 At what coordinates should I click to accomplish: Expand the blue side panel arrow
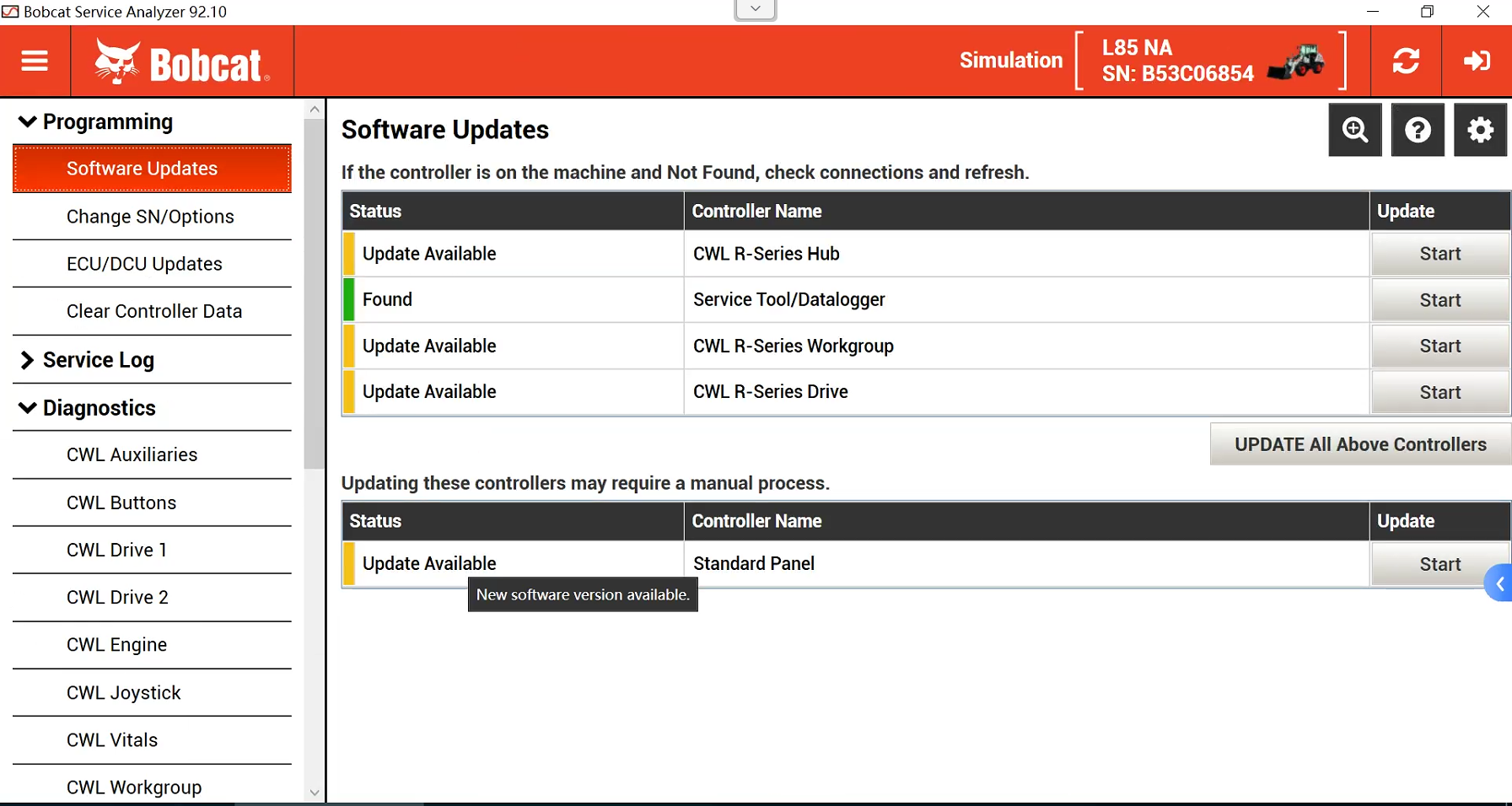pos(1499,583)
